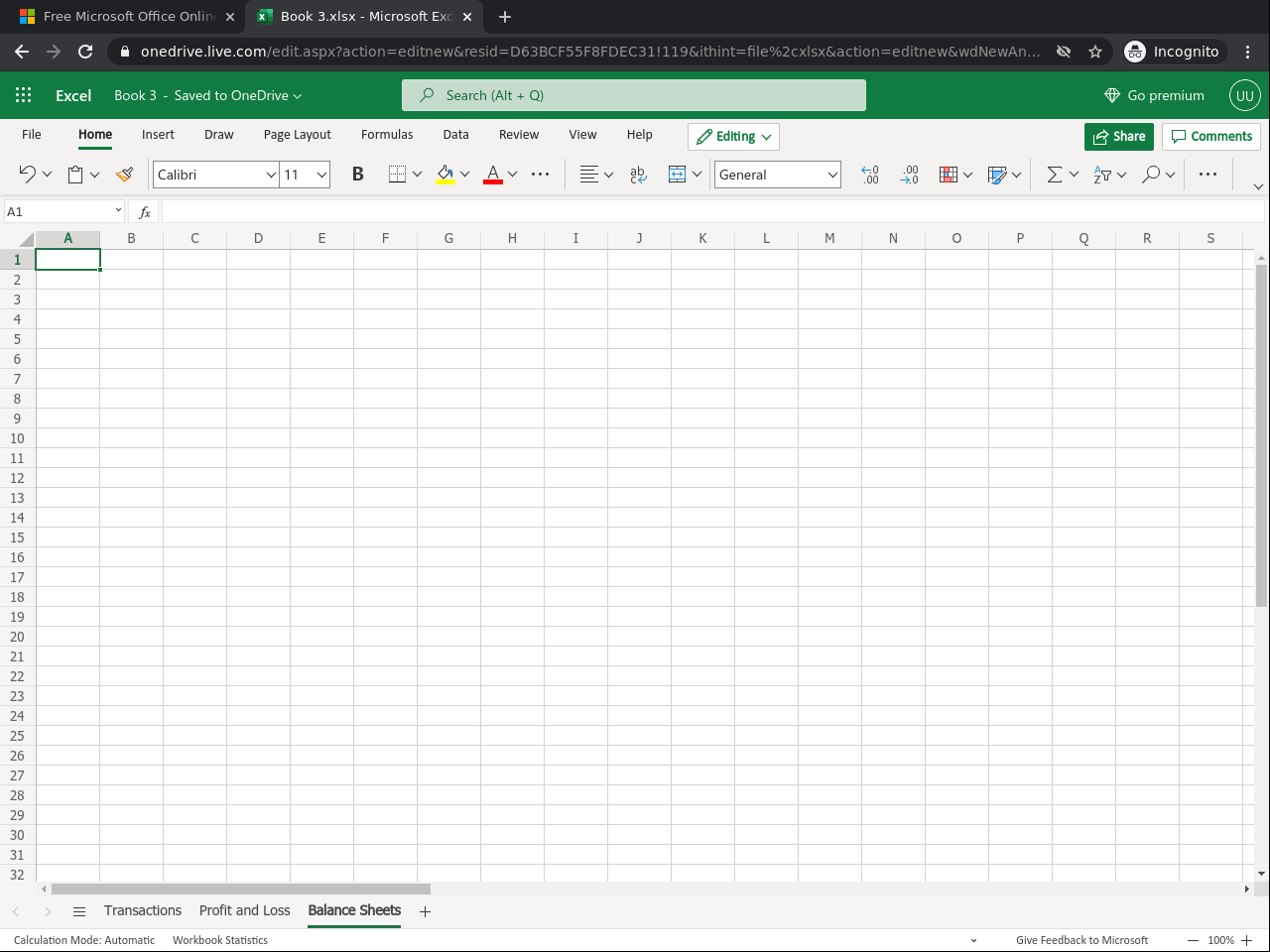Apply the yellow fill color
The width and height of the screenshot is (1270, 952).
pos(445,175)
